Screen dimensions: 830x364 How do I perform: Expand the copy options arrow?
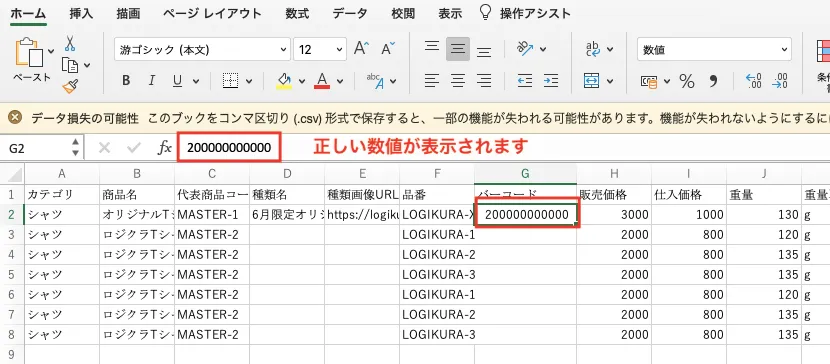pos(87,66)
